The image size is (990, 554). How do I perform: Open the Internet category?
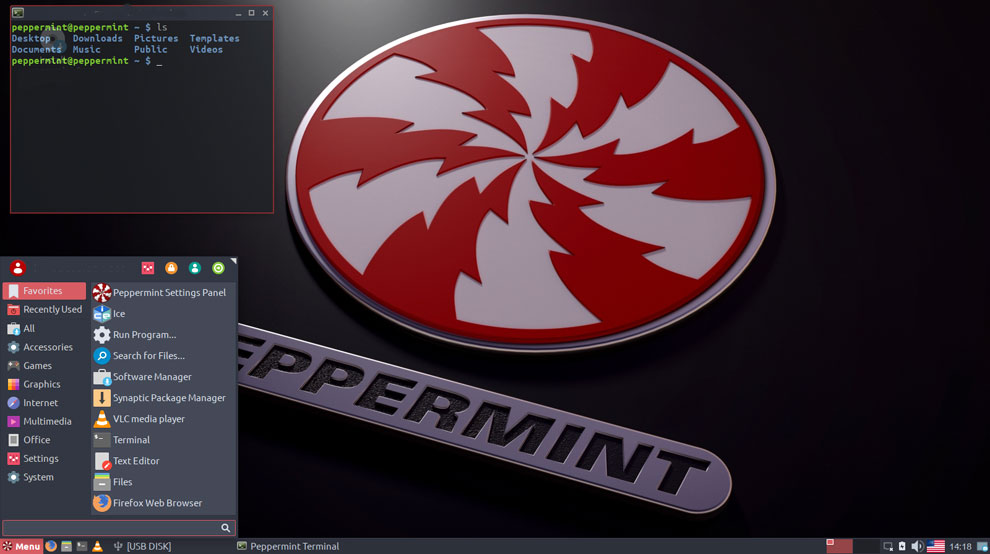(x=44, y=402)
